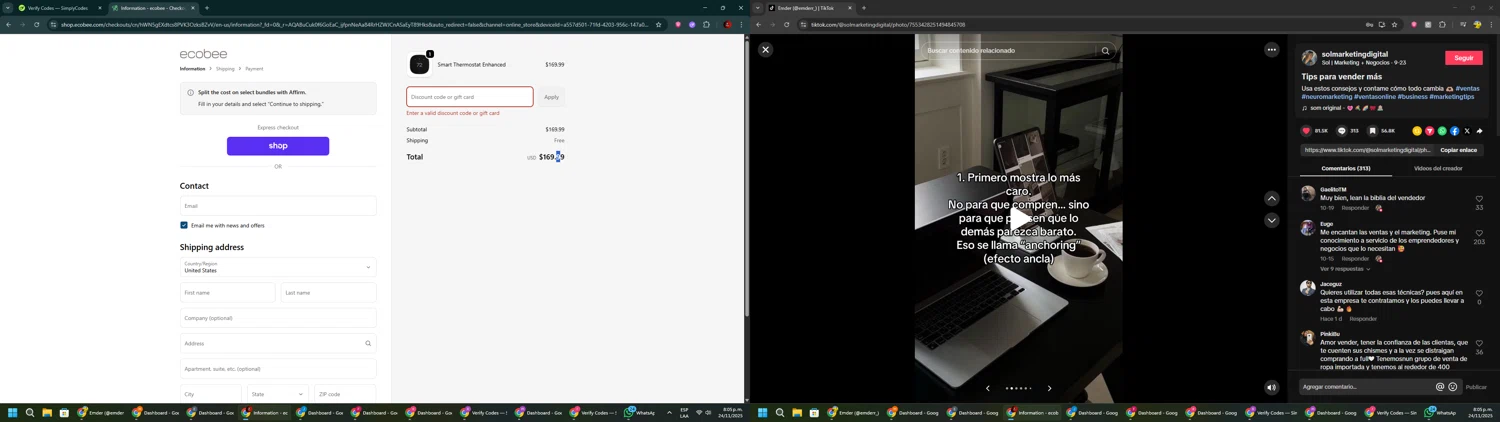Open the share arrow for more options

[x=1479, y=131]
